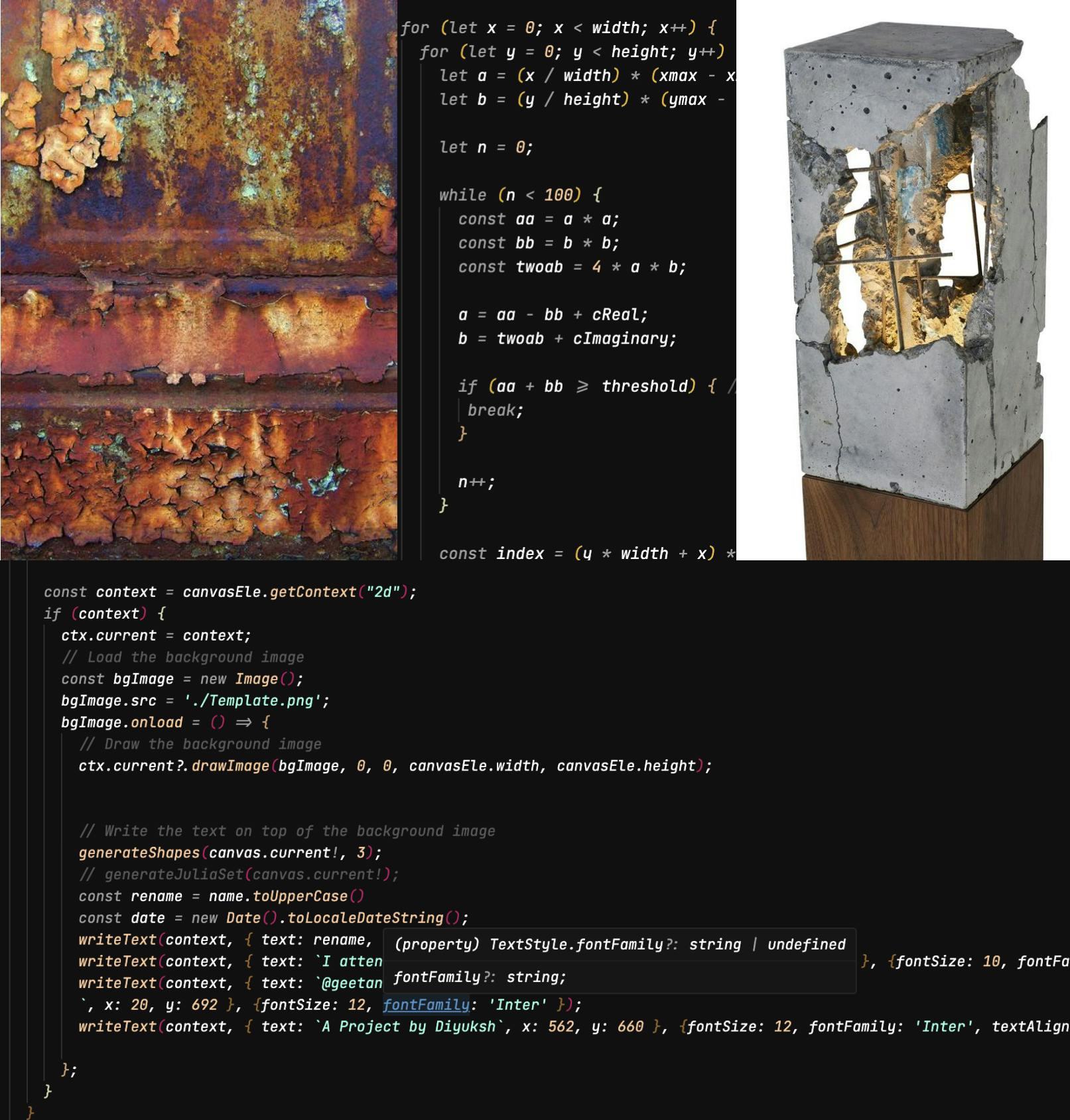
Task: Click the 'const twoab = 4 * a * b;' line
Action: (x=572, y=267)
